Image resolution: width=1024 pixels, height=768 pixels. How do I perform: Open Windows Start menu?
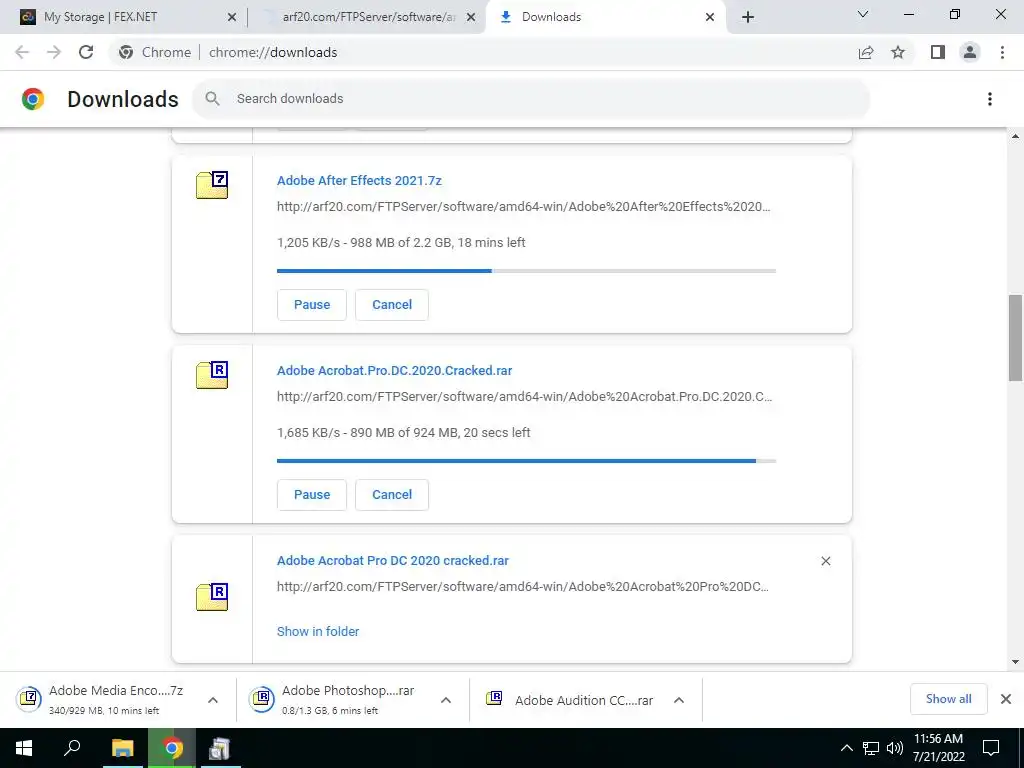(x=24, y=748)
